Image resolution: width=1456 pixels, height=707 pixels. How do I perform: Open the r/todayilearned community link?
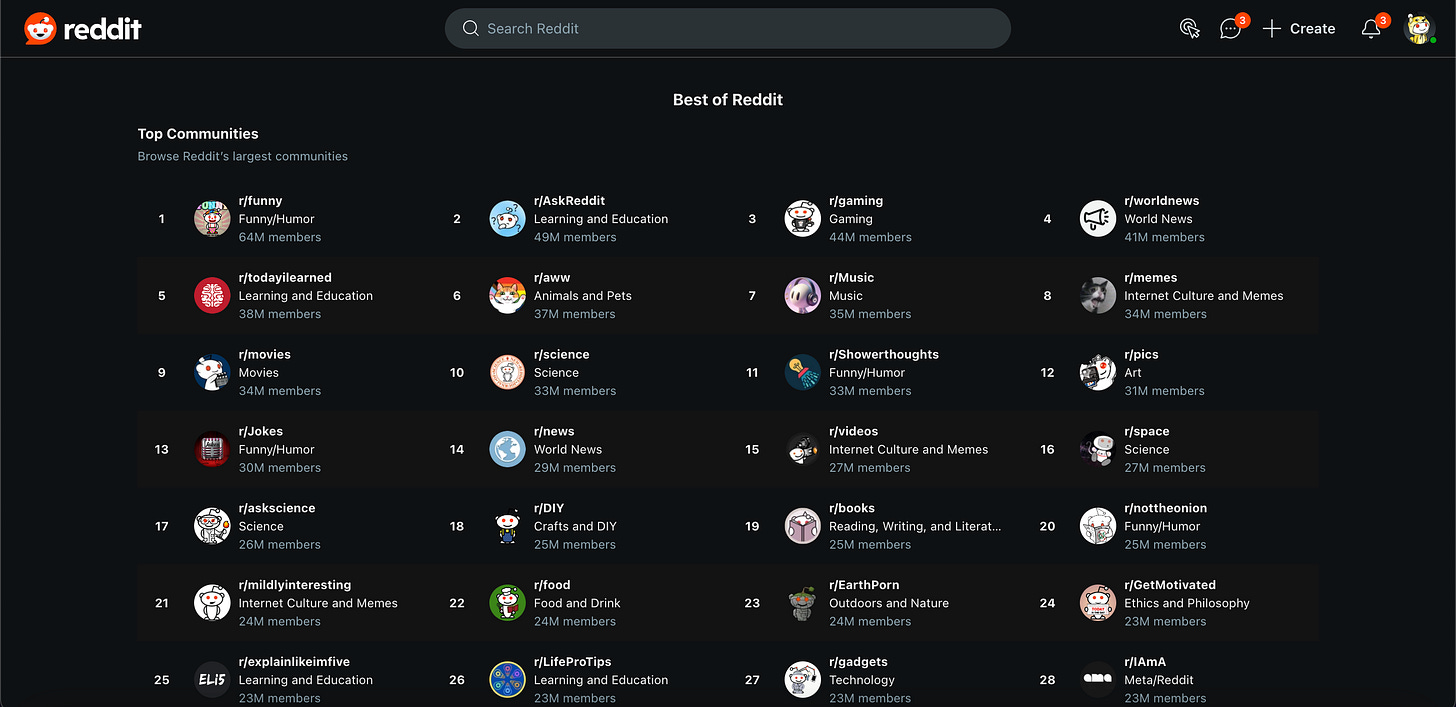tap(285, 278)
